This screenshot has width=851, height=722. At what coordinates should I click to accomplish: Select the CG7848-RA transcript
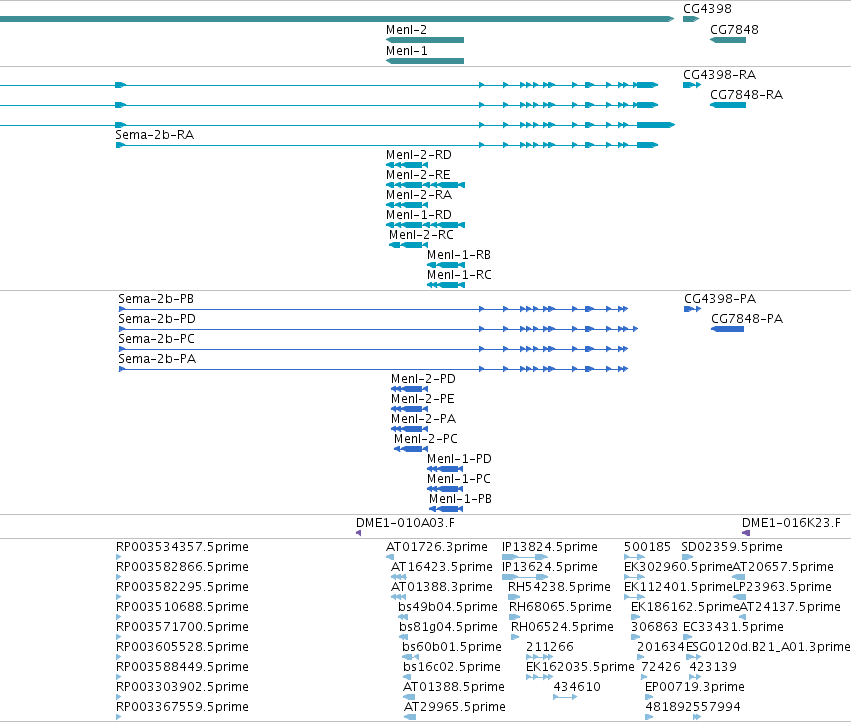coord(728,105)
